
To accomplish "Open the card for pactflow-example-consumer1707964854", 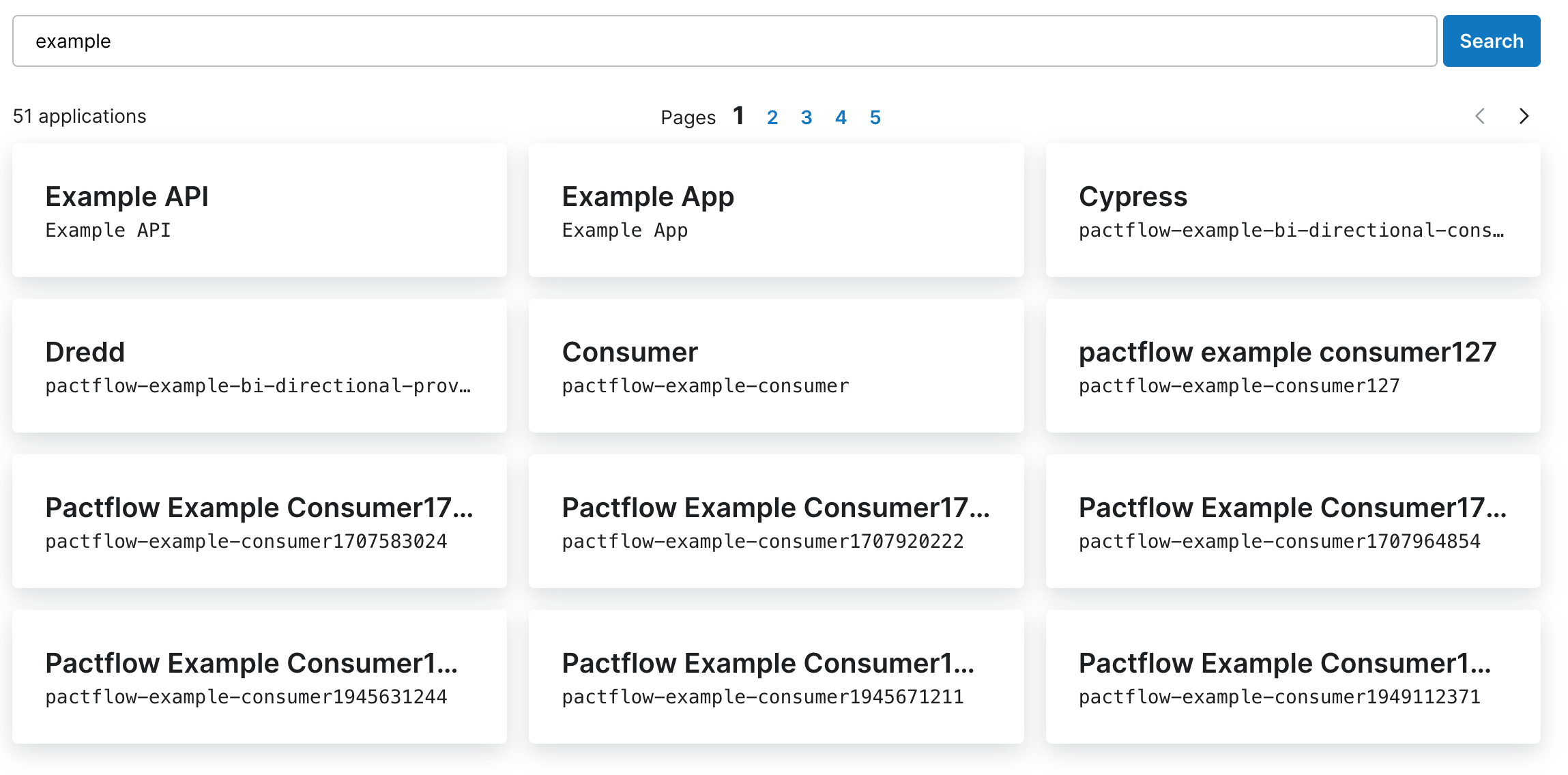I will [1293, 521].
